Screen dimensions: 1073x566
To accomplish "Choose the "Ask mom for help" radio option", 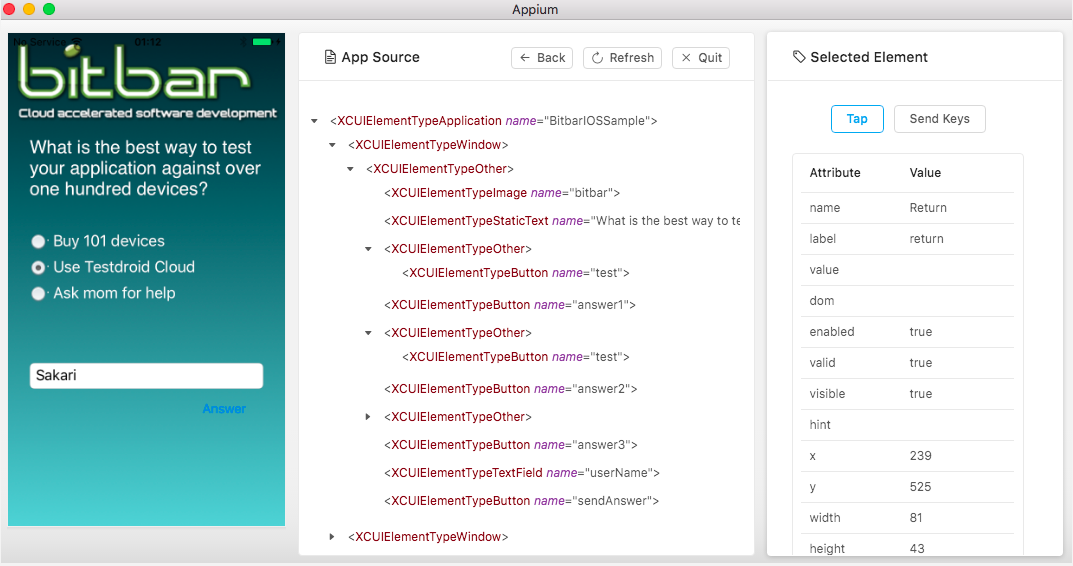I will coord(39,293).
